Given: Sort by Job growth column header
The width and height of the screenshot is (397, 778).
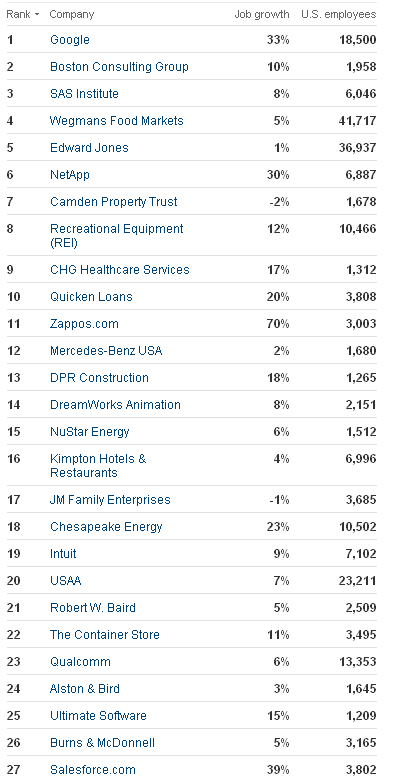Looking at the screenshot, I should click(x=262, y=14).
